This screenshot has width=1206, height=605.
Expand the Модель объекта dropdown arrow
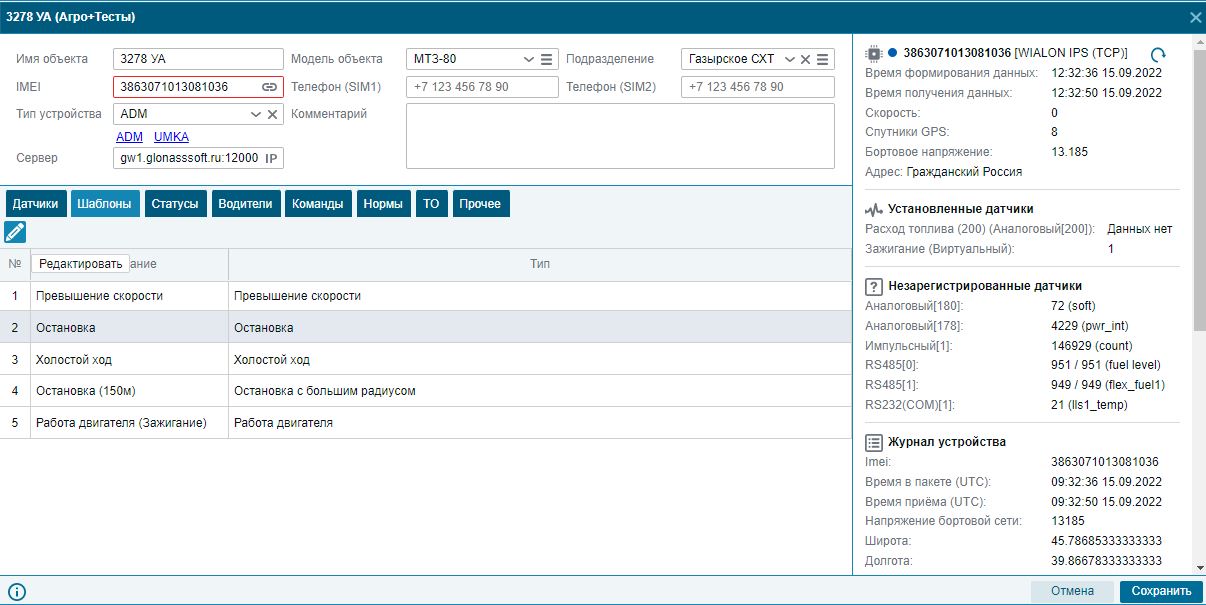pos(529,59)
